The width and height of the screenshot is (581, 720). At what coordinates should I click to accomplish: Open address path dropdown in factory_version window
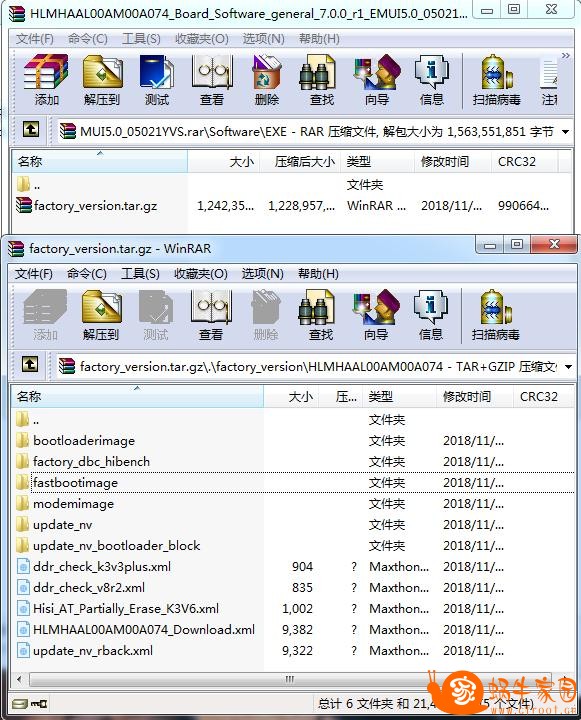pos(568,367)
